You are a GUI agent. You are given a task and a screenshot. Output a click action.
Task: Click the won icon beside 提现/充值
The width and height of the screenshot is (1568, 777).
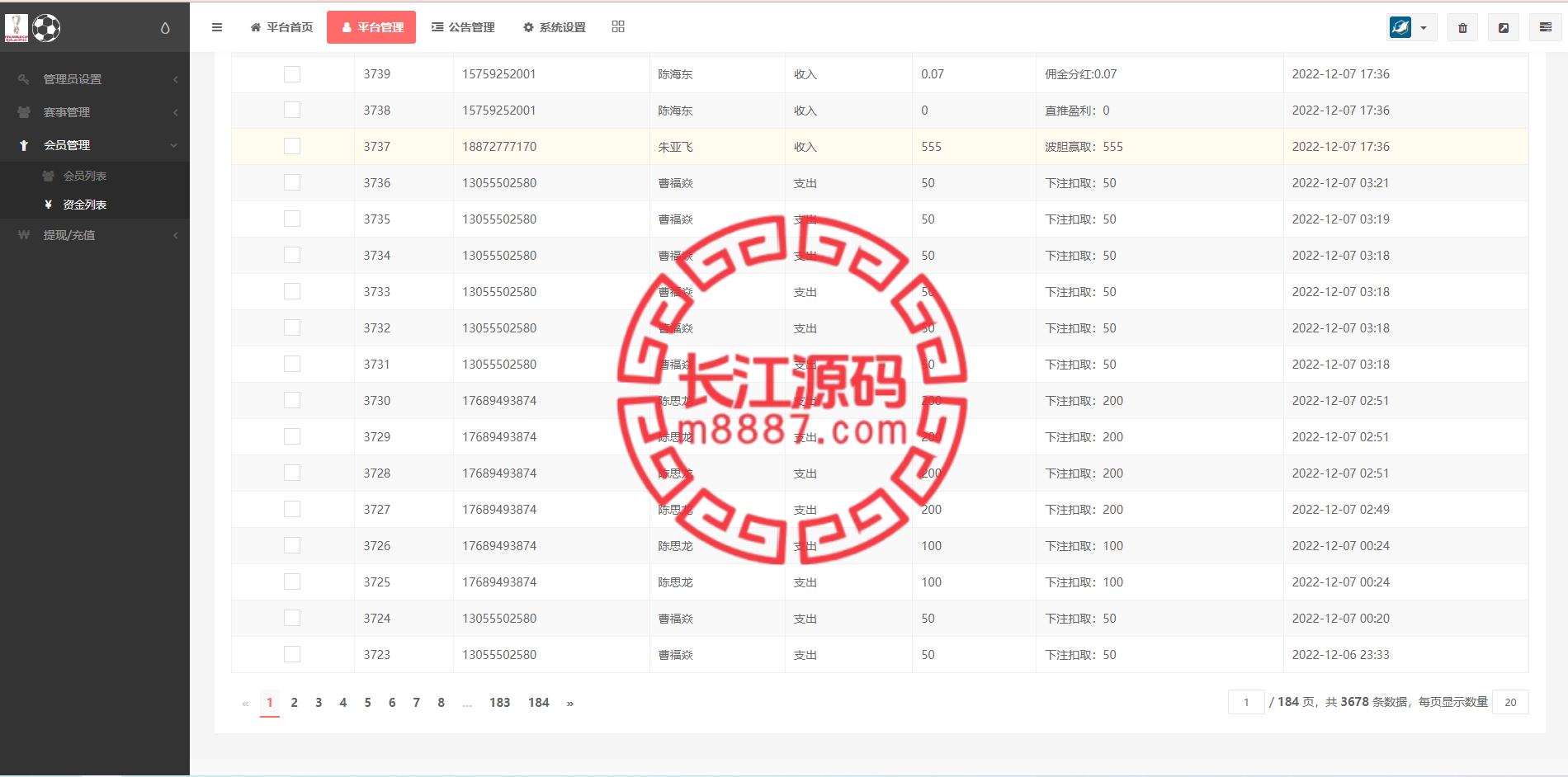[24, 235]
